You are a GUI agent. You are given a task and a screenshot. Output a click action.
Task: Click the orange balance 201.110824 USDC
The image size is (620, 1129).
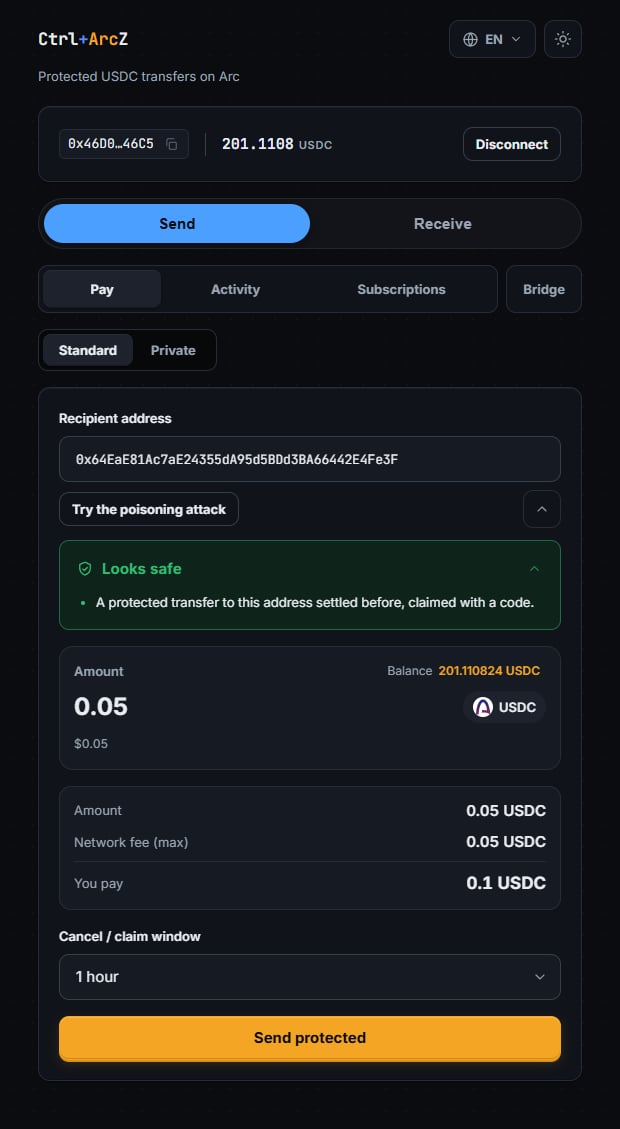point(489,671)
